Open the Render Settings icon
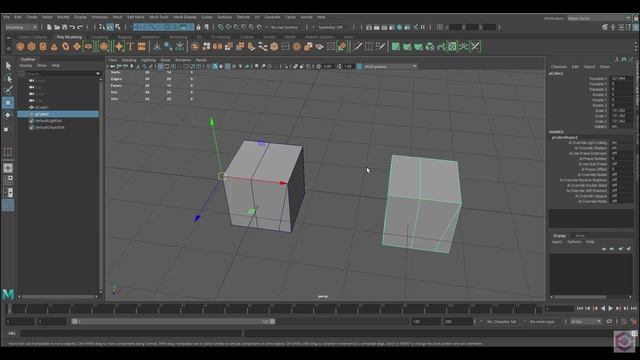This screenshot has height=360, width=640. [x=392, y=27]
